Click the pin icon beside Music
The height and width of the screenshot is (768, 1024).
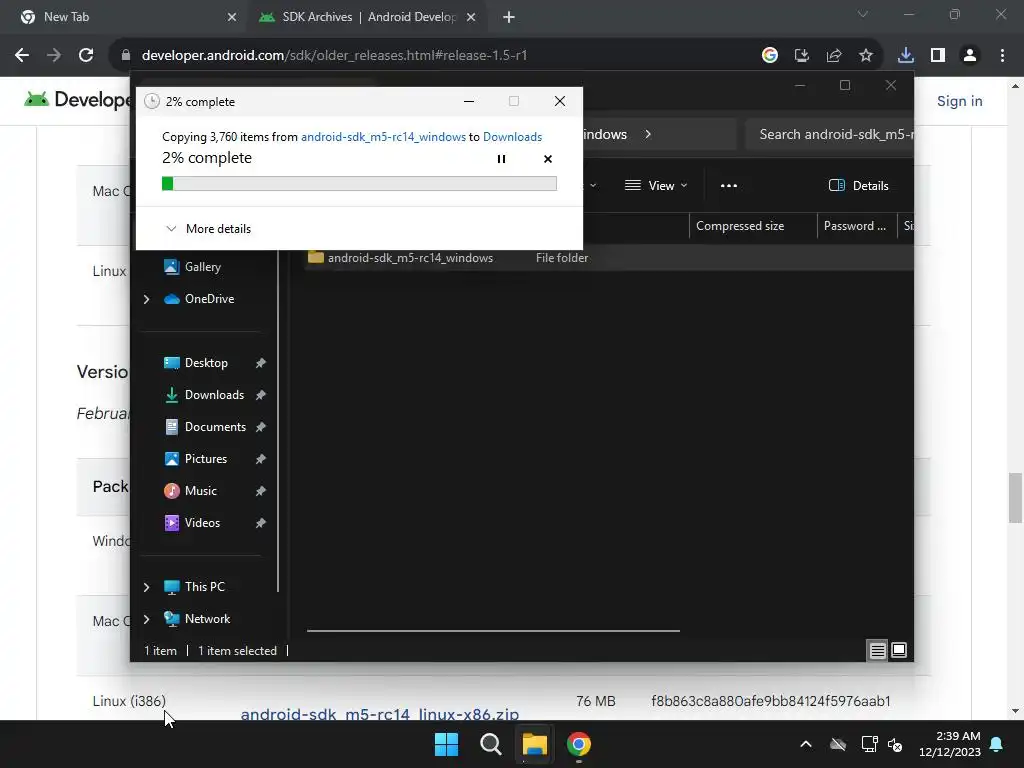click(261, 491)
